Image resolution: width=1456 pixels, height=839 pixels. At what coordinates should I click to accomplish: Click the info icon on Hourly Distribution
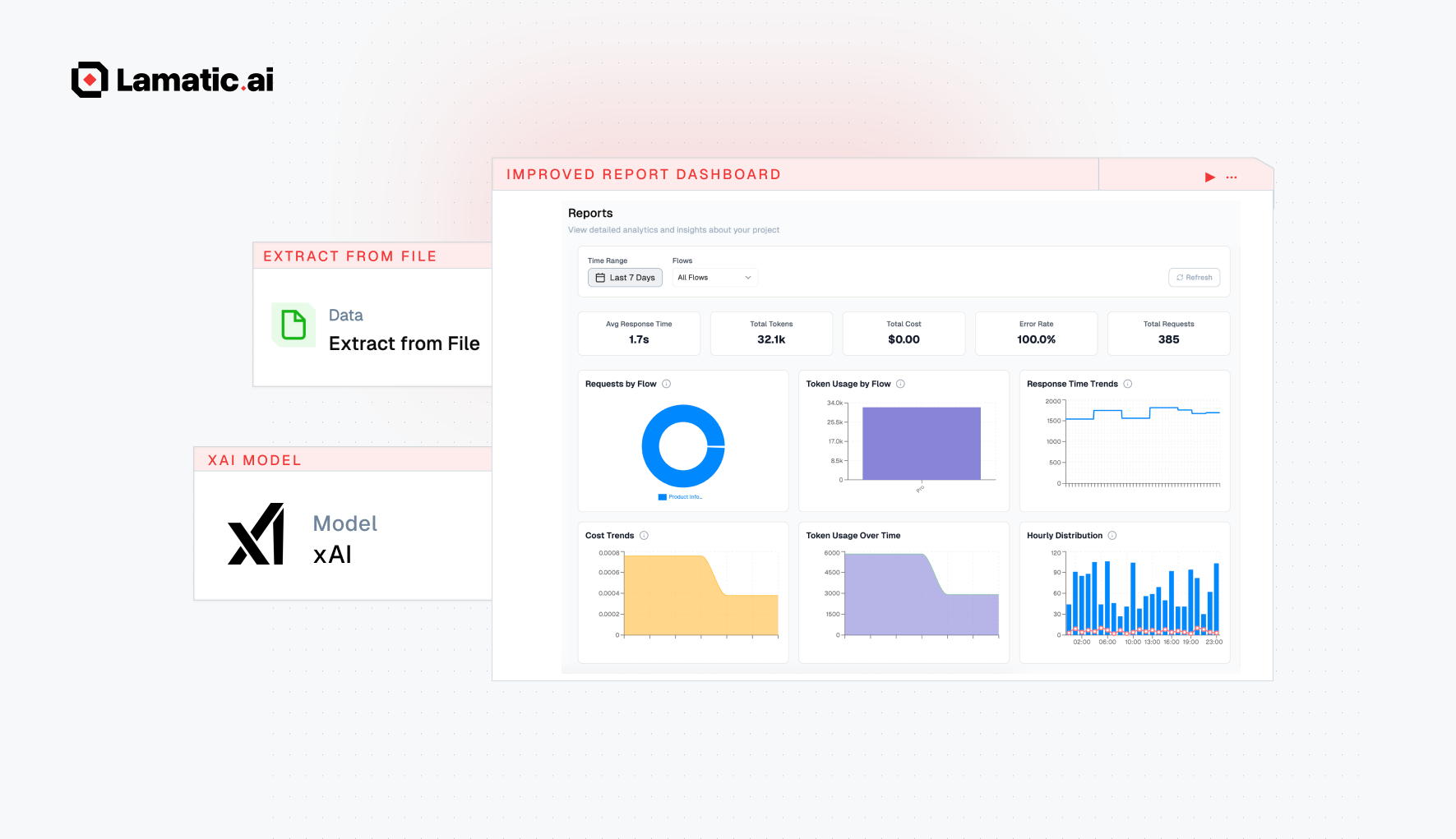pyautogui.click(x=1112, y=535)
